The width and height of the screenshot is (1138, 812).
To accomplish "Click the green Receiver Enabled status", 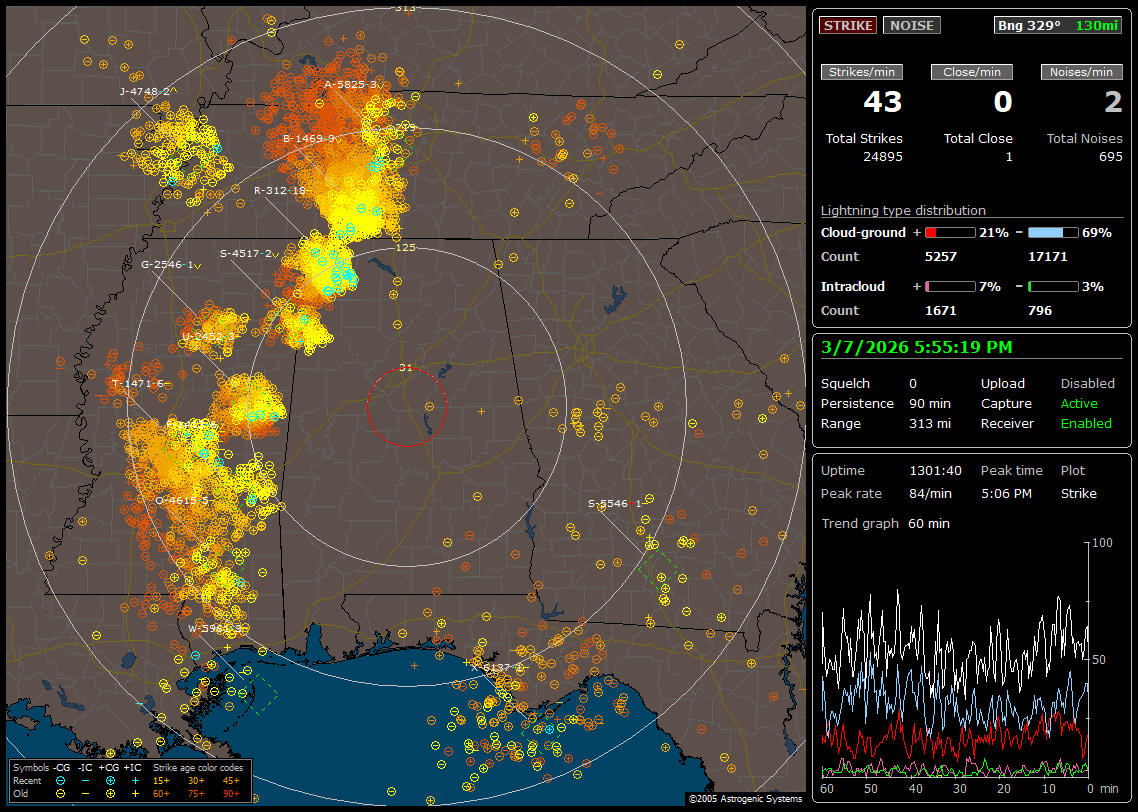I will [x=1085, y=423].
